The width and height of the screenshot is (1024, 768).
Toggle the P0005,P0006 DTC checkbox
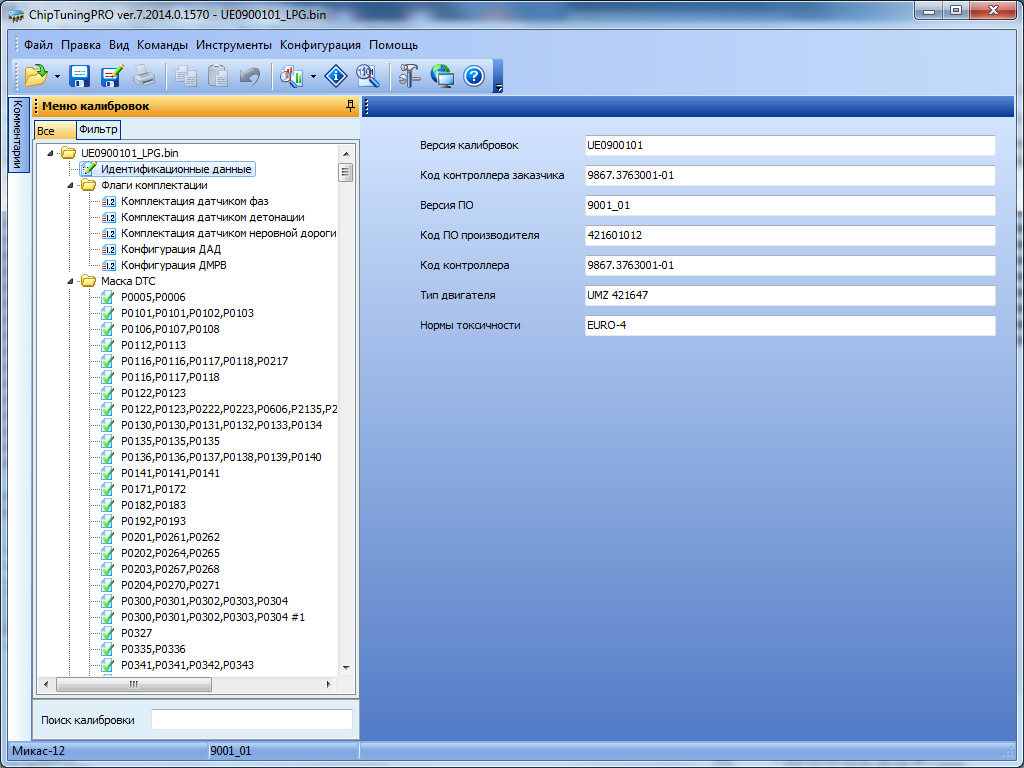109,297
